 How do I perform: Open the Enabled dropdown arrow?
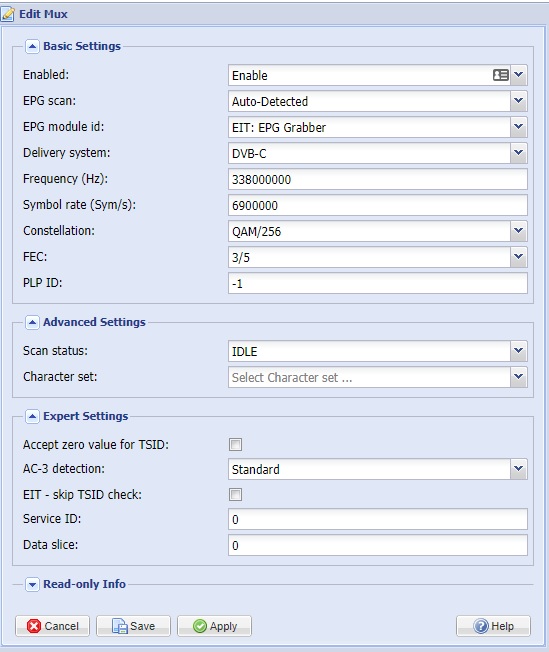coord(519,75)
